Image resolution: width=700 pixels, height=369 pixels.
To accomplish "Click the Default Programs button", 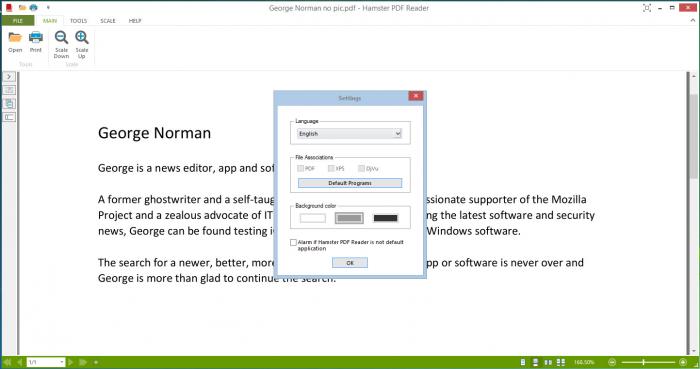I will point(350,183).
